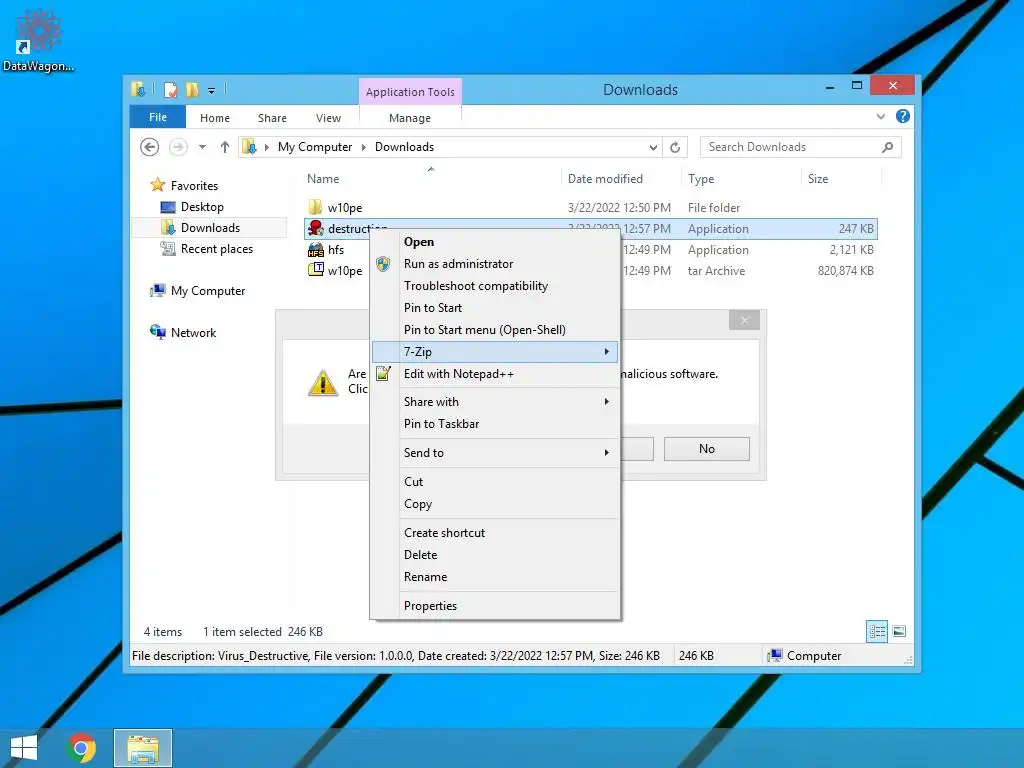
Task: Open the DataWagon desktop shortcut
Action: coord(38,41)
